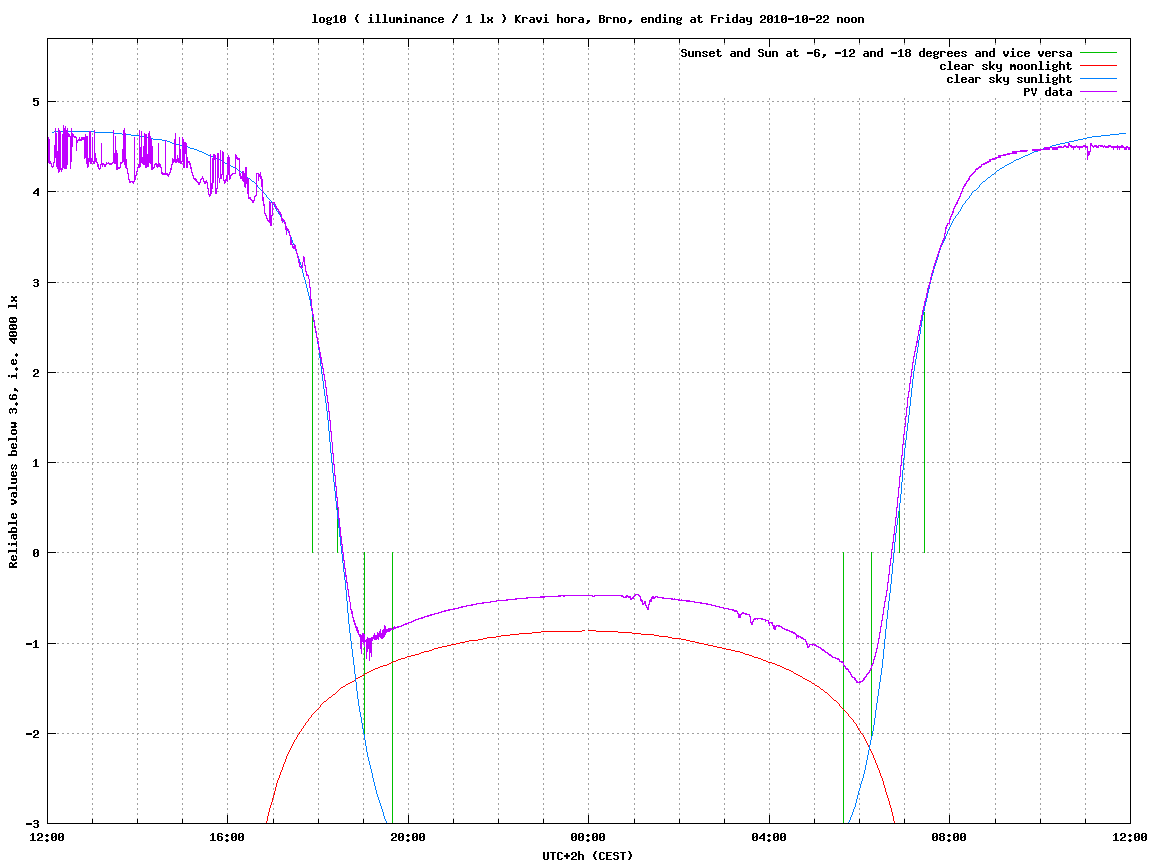
Task: Click y-axis tick label '0'
Action: tap(35, 553)
